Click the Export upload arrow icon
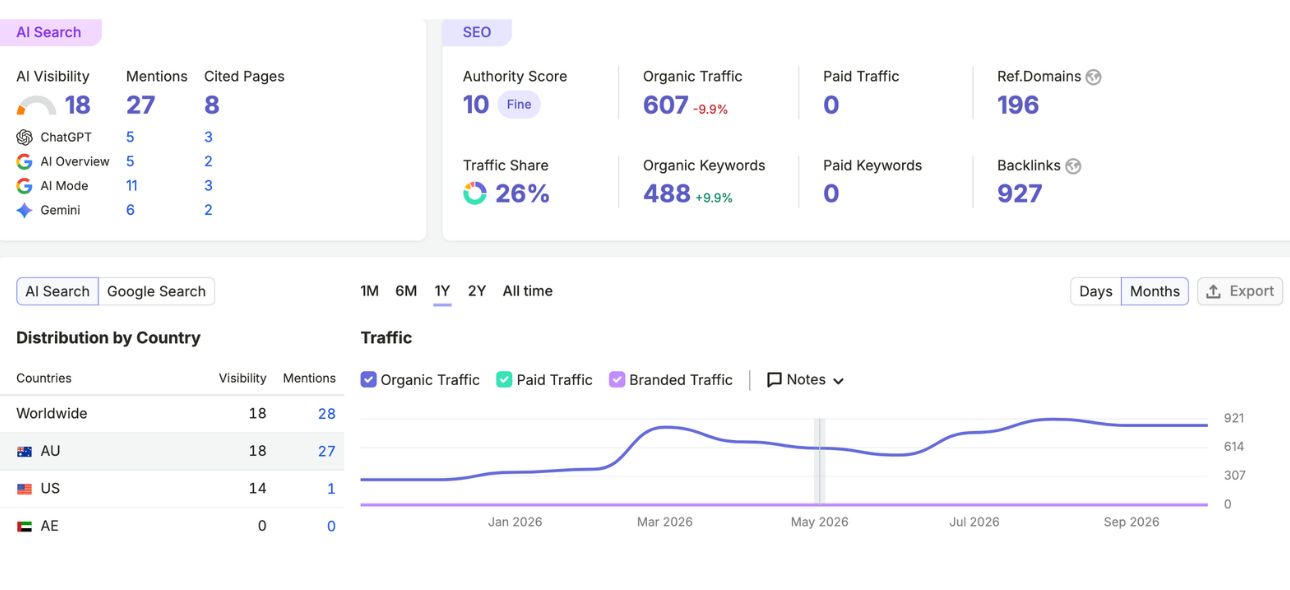The width and height of the screenshot is (1290, 590). pos(1214,291)
